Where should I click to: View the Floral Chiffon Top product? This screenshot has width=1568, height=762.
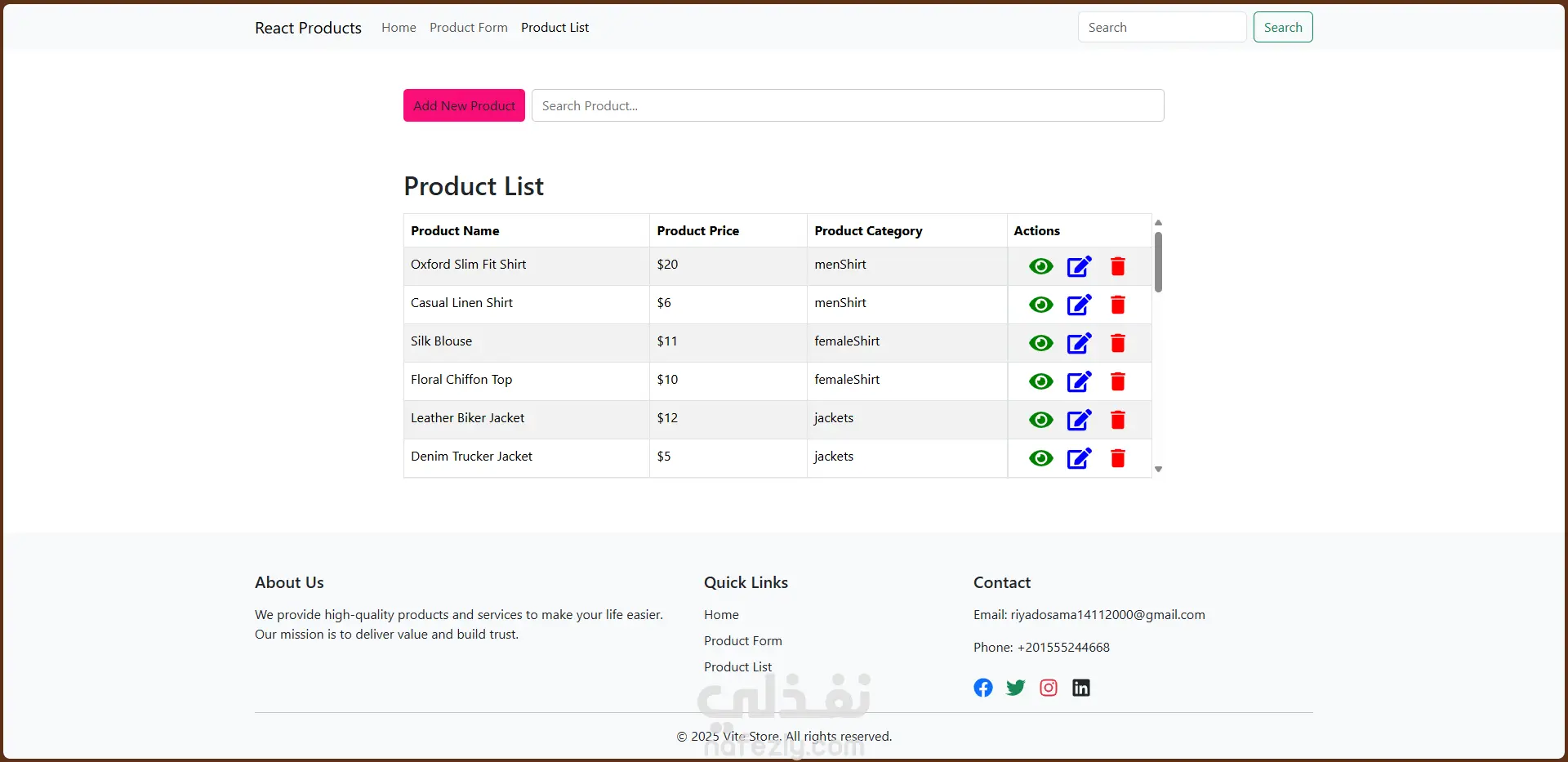coord(1040,381)
